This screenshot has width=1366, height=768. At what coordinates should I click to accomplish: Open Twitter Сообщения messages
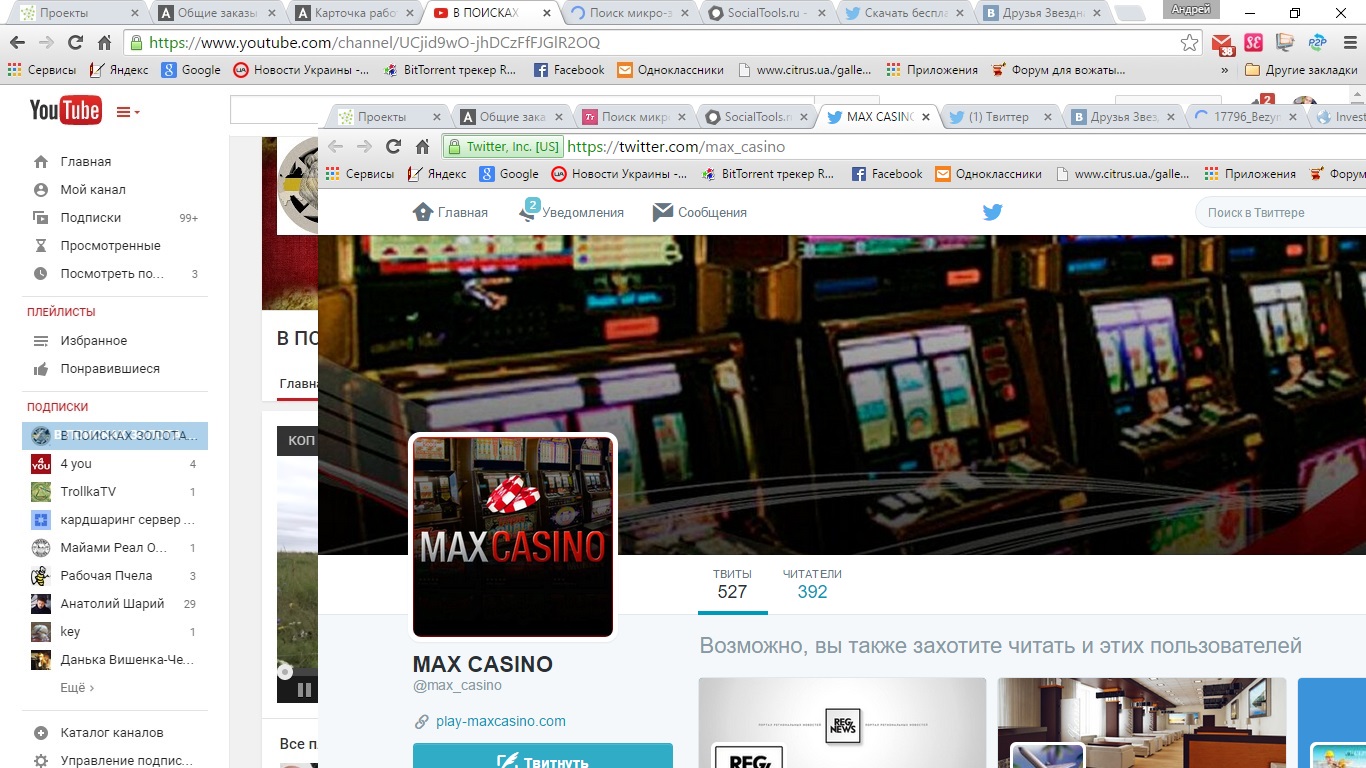(700, 212)
